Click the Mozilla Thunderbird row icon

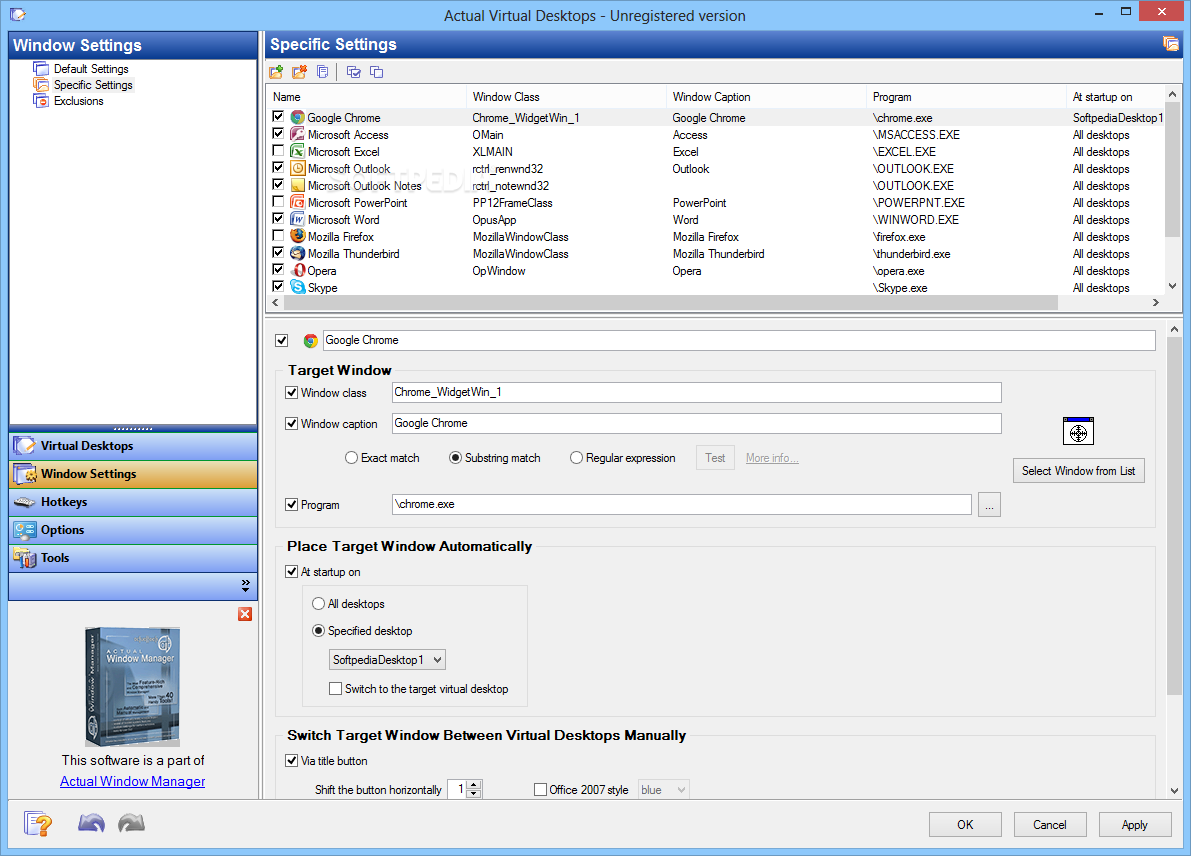(298, 254)
